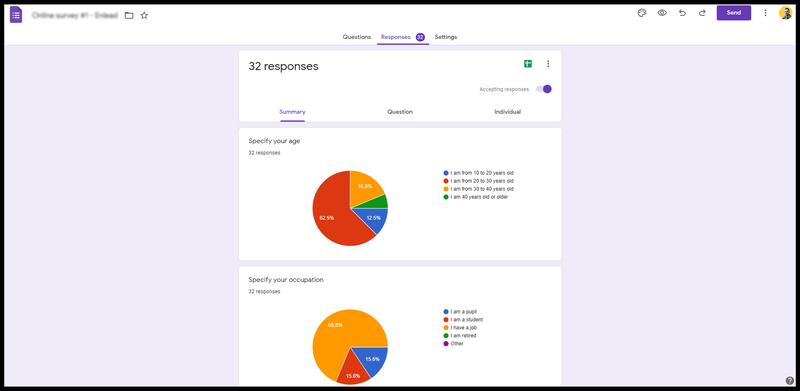
Task: Move form using the folder icon
Action: (129, 15)
